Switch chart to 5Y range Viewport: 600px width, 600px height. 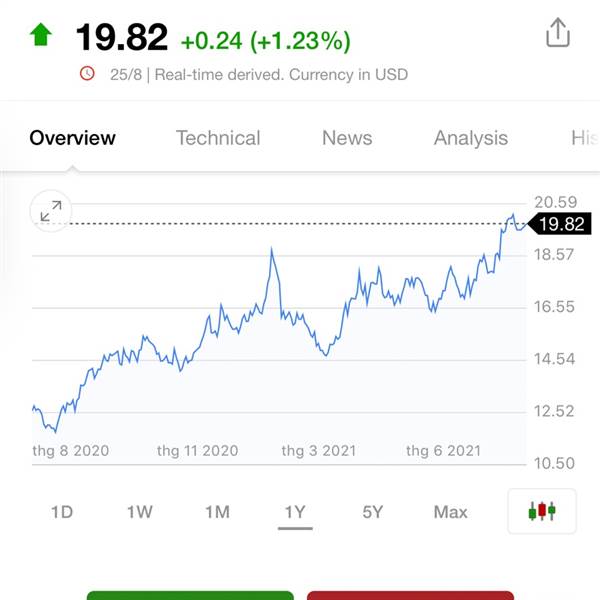point(373,512)
